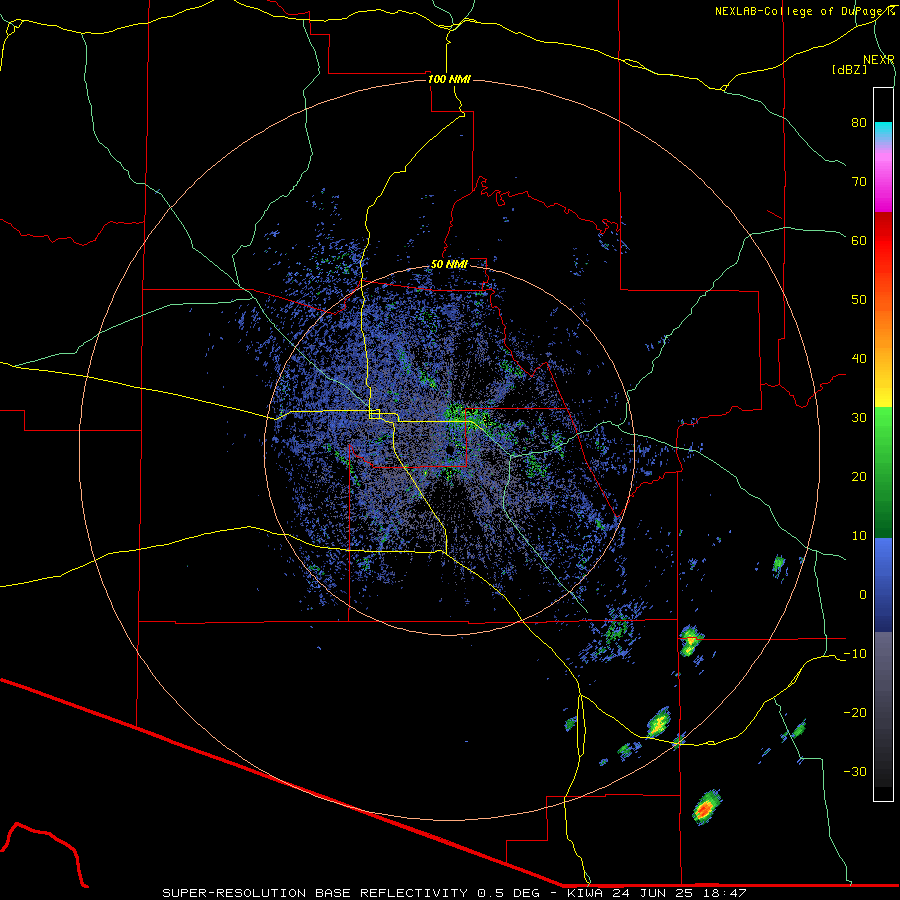
Task: Click the 60 value on dBZ scale
Action: [x=859, y=240]
